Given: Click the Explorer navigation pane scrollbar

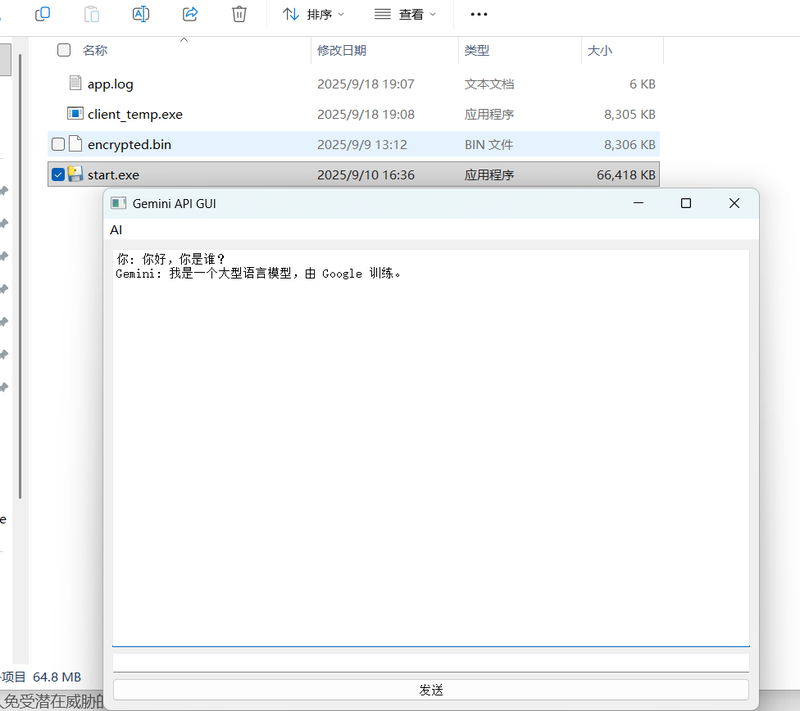Looking at the screenshot, I should [20, 275].
